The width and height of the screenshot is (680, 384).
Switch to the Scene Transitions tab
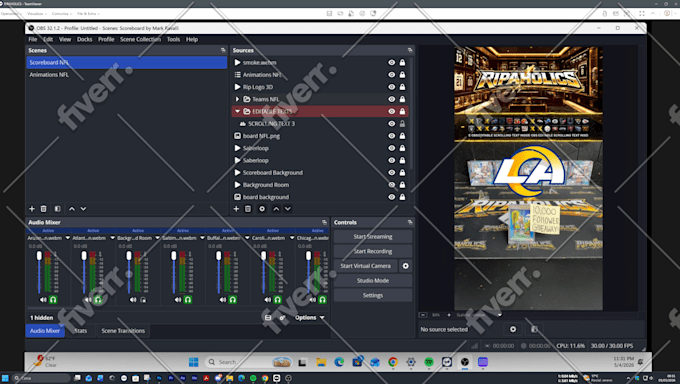pos(123,331)
